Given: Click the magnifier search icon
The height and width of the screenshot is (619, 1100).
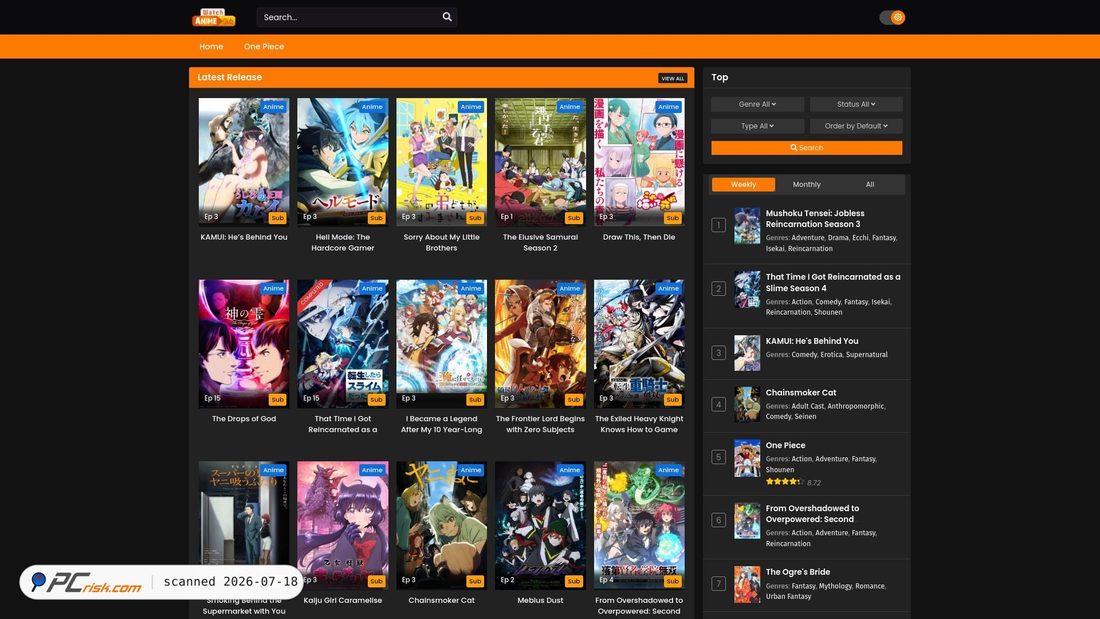Looking at the screenshot, I should [x=447, y=17].
